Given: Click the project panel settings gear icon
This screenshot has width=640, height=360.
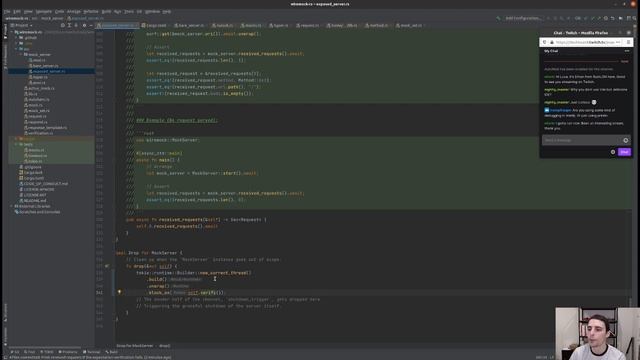Looking at the screenshot, I should pyautogui.click(x=84, y=25).
